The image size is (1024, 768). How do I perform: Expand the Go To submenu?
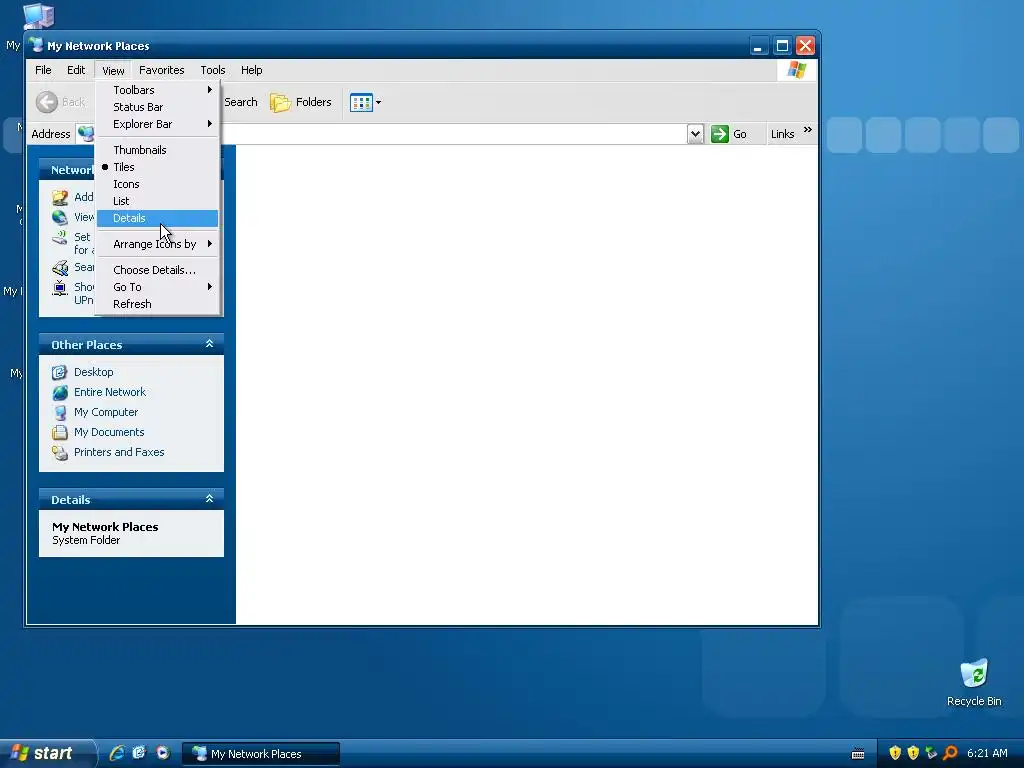click(x=157, y=287)
